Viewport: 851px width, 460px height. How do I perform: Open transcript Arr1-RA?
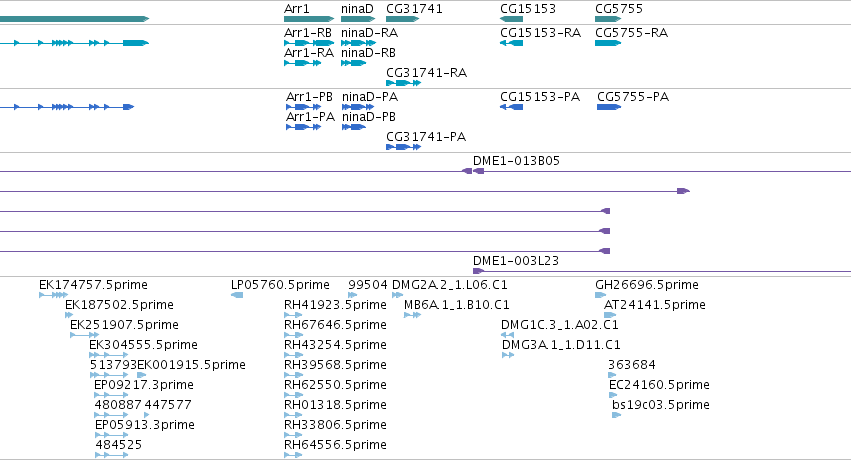(x=309, y=53)
